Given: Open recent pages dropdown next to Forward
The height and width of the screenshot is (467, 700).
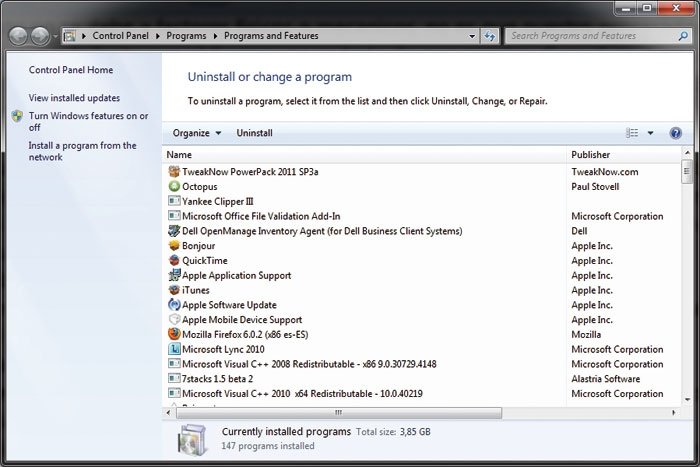Looking at the screenshot, I should [55, 36].
